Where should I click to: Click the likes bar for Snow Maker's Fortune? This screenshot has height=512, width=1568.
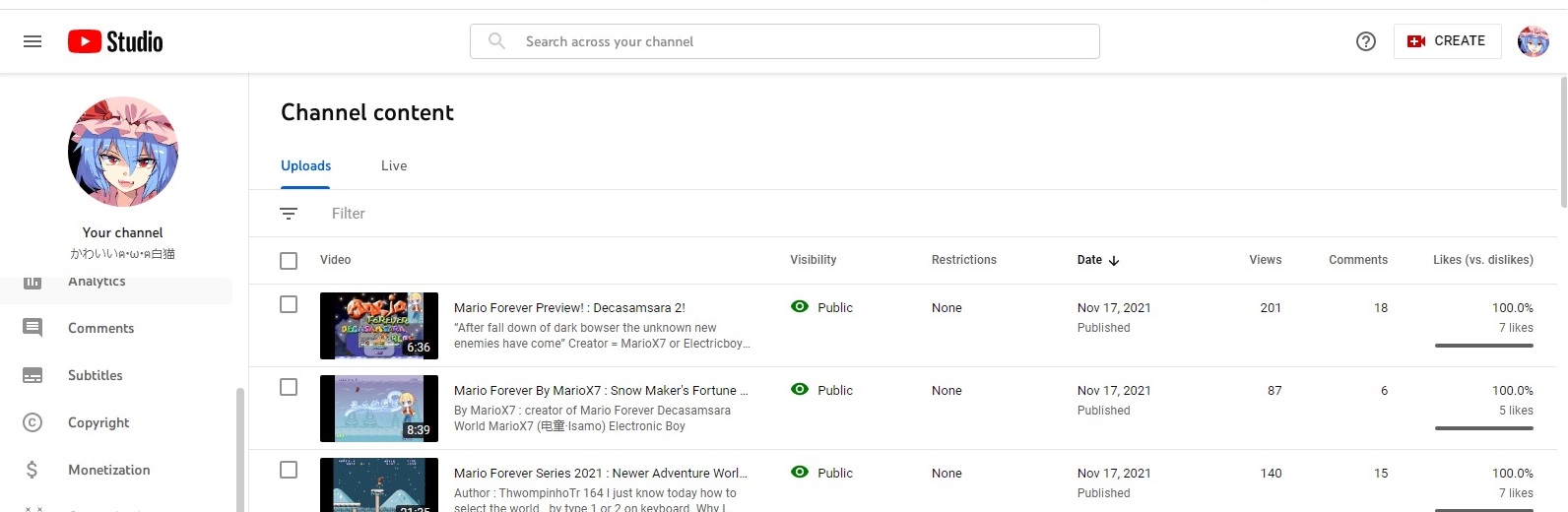click(x=1484, y=427)
